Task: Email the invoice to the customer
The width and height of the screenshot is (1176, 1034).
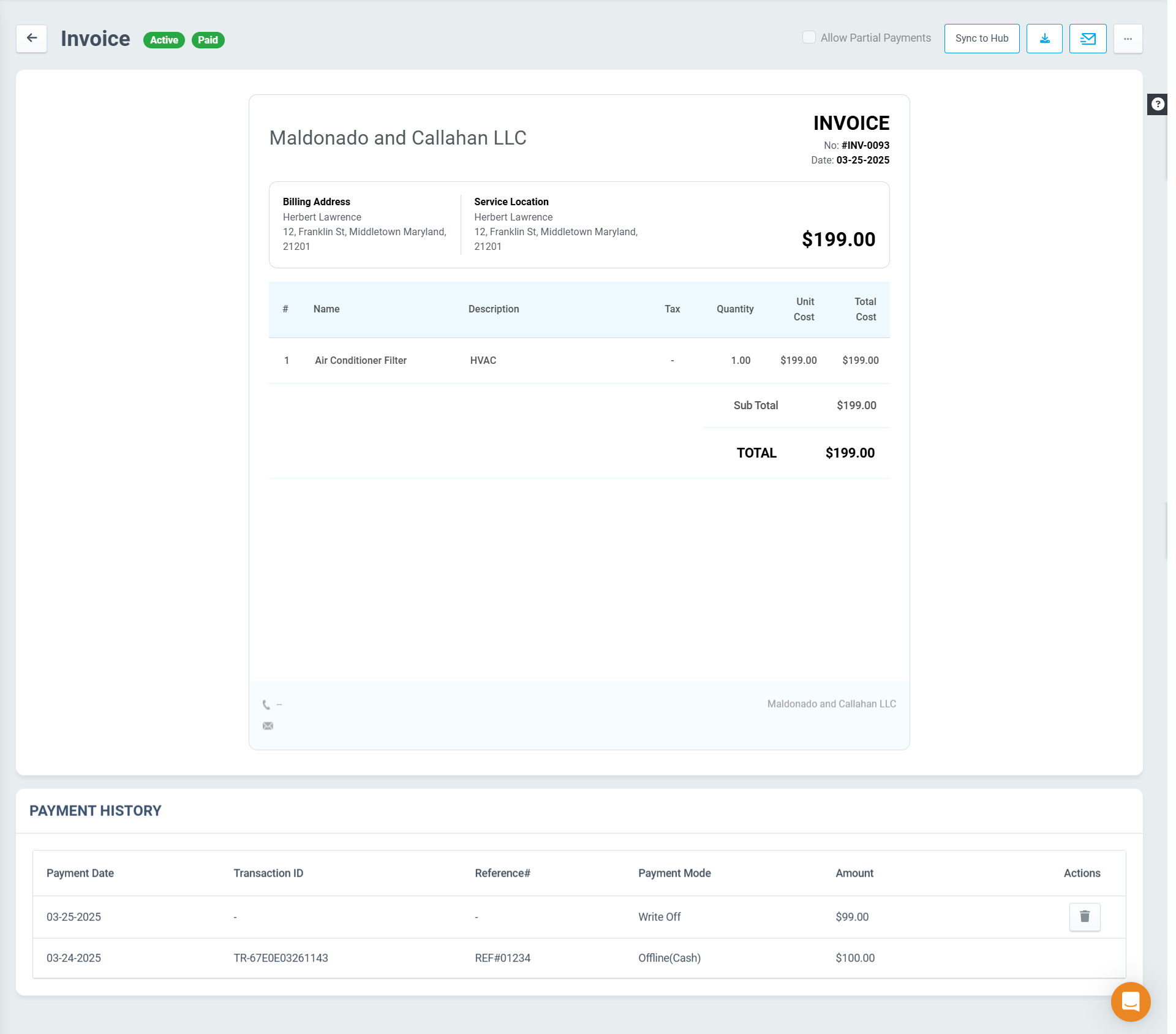Action: tap(1087, 38)
